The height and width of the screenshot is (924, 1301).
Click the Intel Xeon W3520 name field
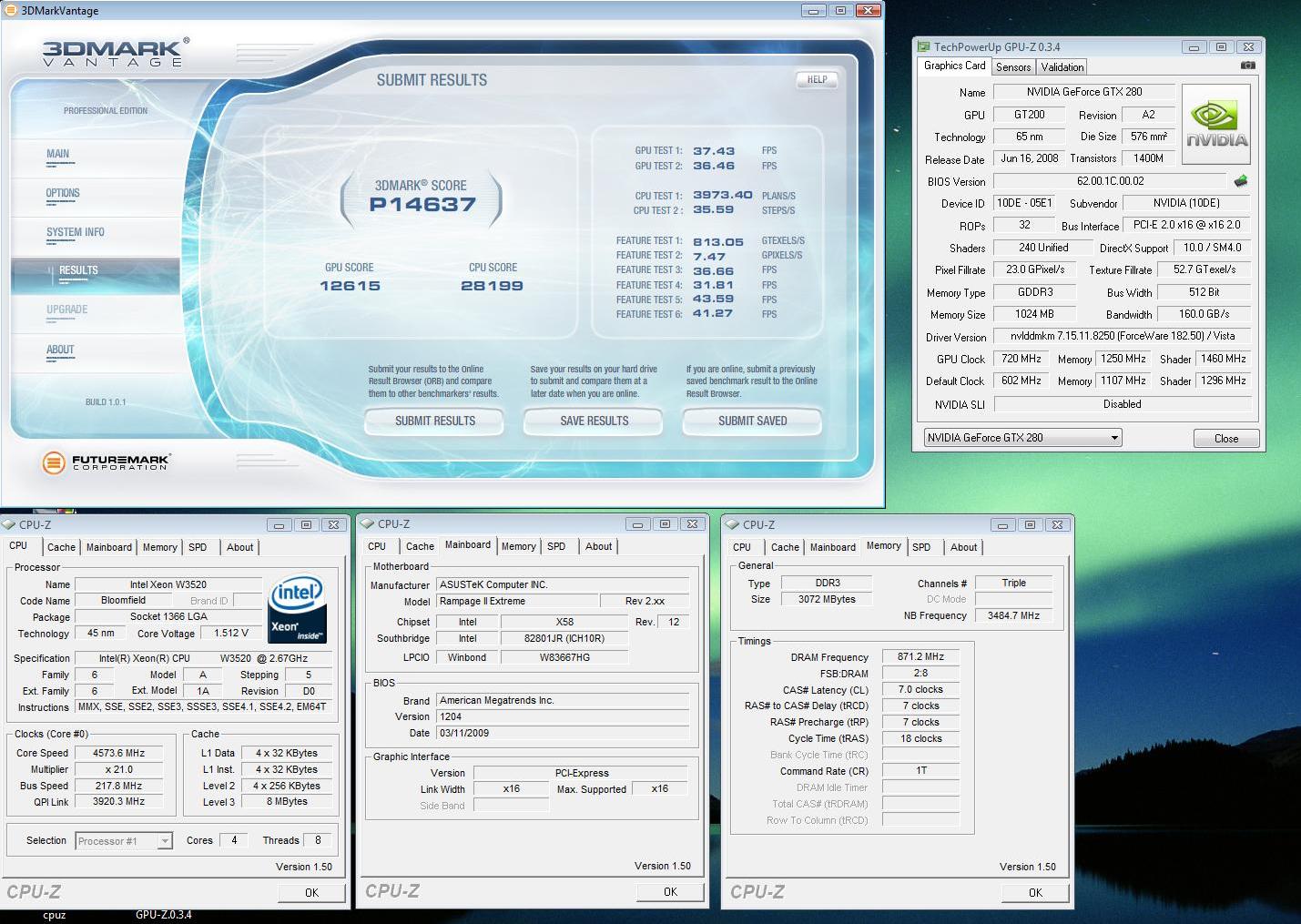tap(168, 585)
